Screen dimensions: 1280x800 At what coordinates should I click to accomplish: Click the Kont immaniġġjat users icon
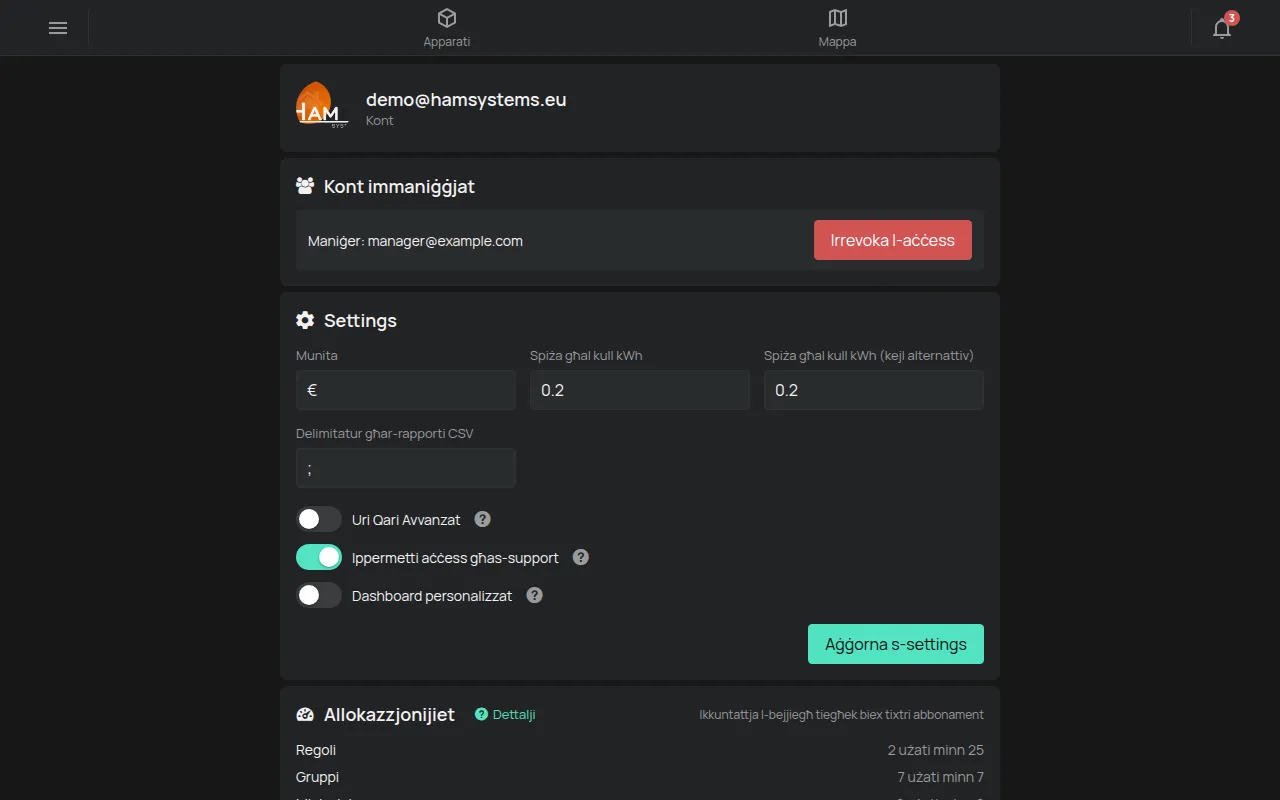[x=306, y=186]
